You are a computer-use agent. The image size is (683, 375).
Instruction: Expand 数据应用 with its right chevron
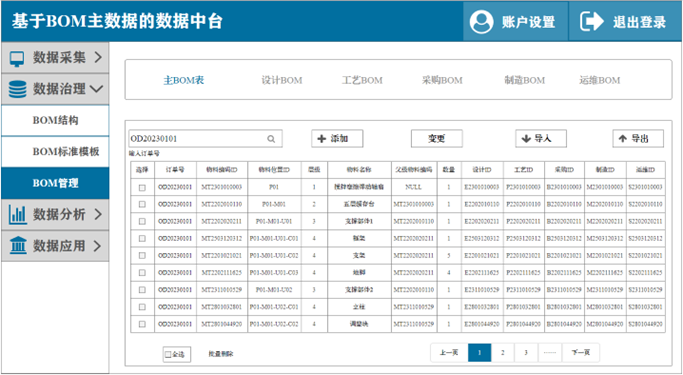[x=98, y=246]
